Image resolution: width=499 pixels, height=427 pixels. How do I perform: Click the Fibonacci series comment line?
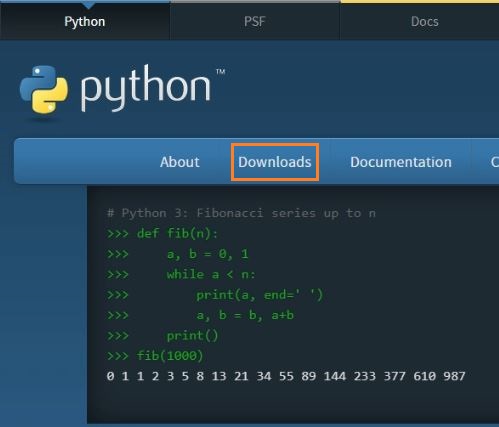coord(241,213)
